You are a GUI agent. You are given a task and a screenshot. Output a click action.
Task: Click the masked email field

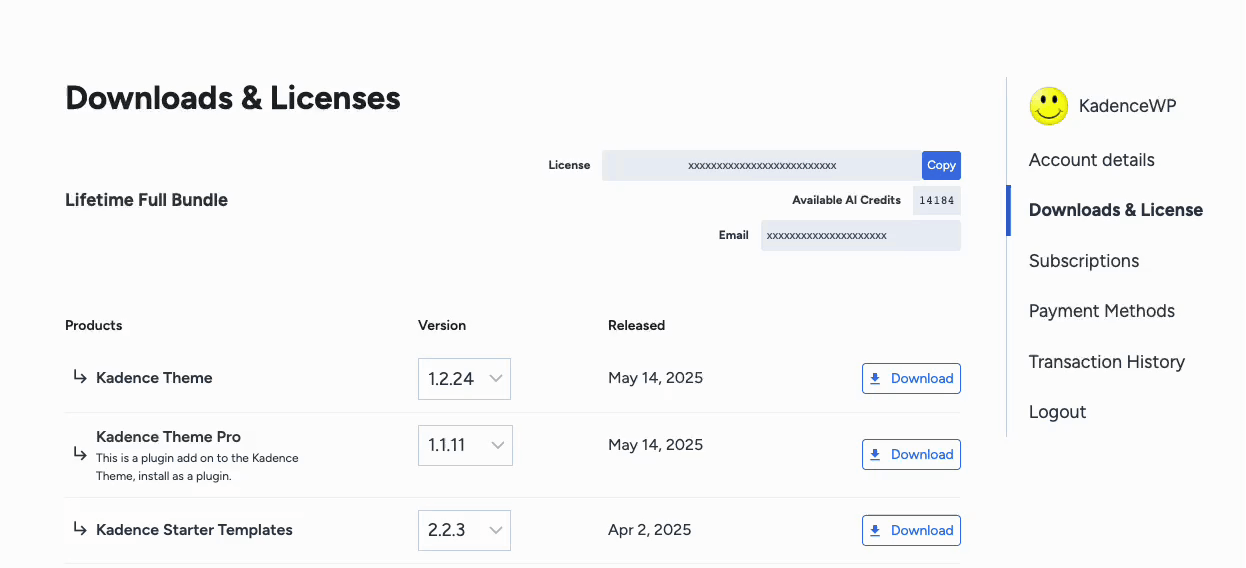point(860,235)
